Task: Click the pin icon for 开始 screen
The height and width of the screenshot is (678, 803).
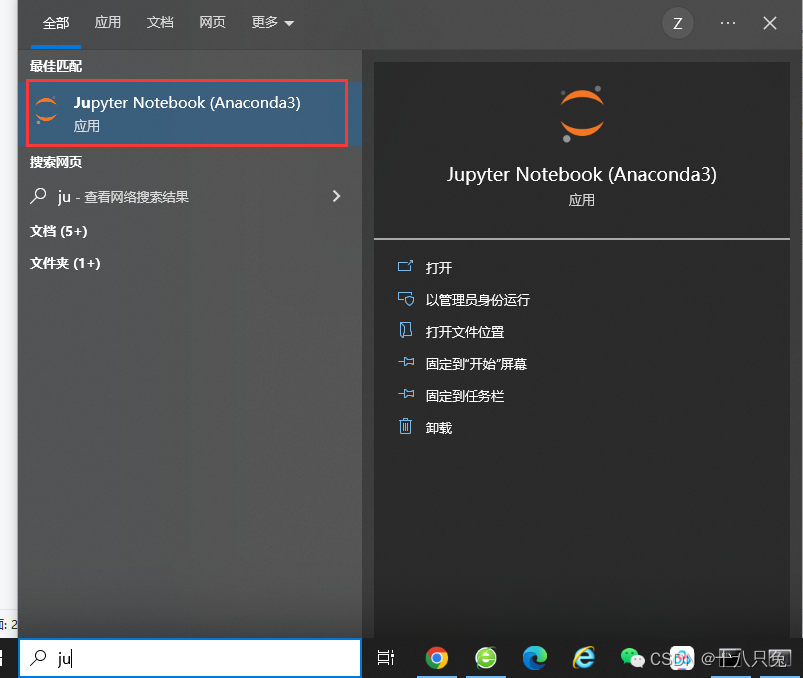Action: pyautogui.click(x=406, y=362)
